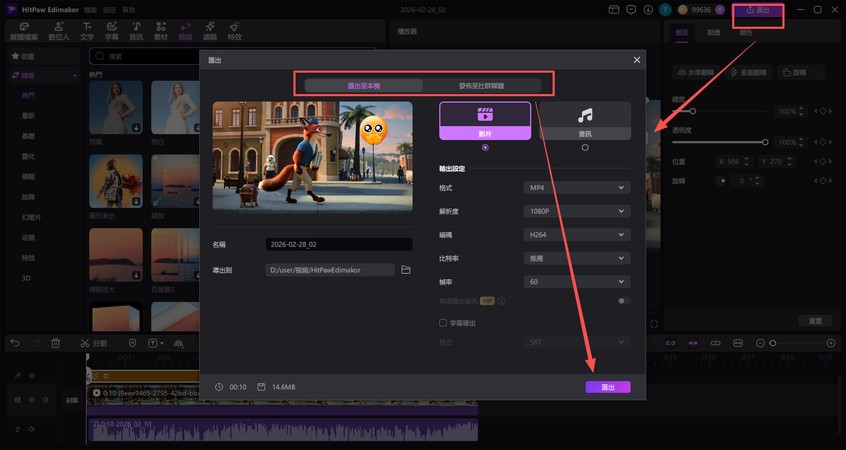Viewport: 846px width, 450px height.
Task: Adjust the Opacity slider handle
Action: pos(765,142)
